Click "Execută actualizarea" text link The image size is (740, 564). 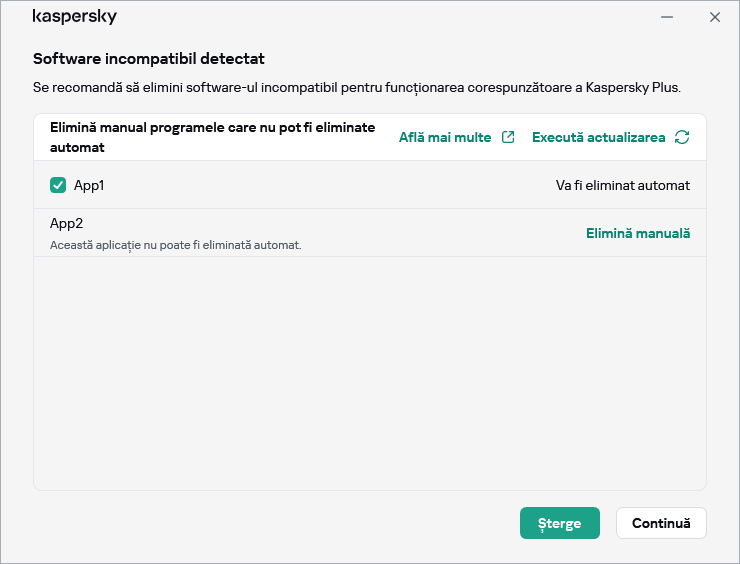point(598,138)
